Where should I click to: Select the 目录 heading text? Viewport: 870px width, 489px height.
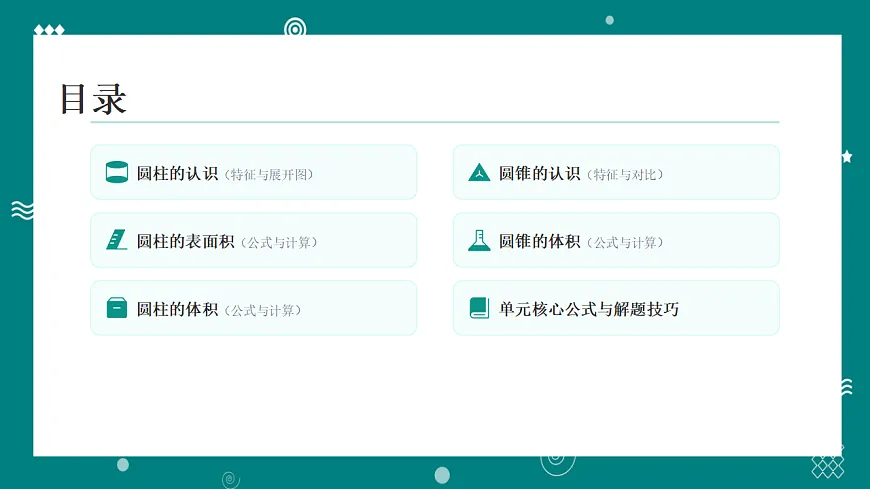(93, 99)
